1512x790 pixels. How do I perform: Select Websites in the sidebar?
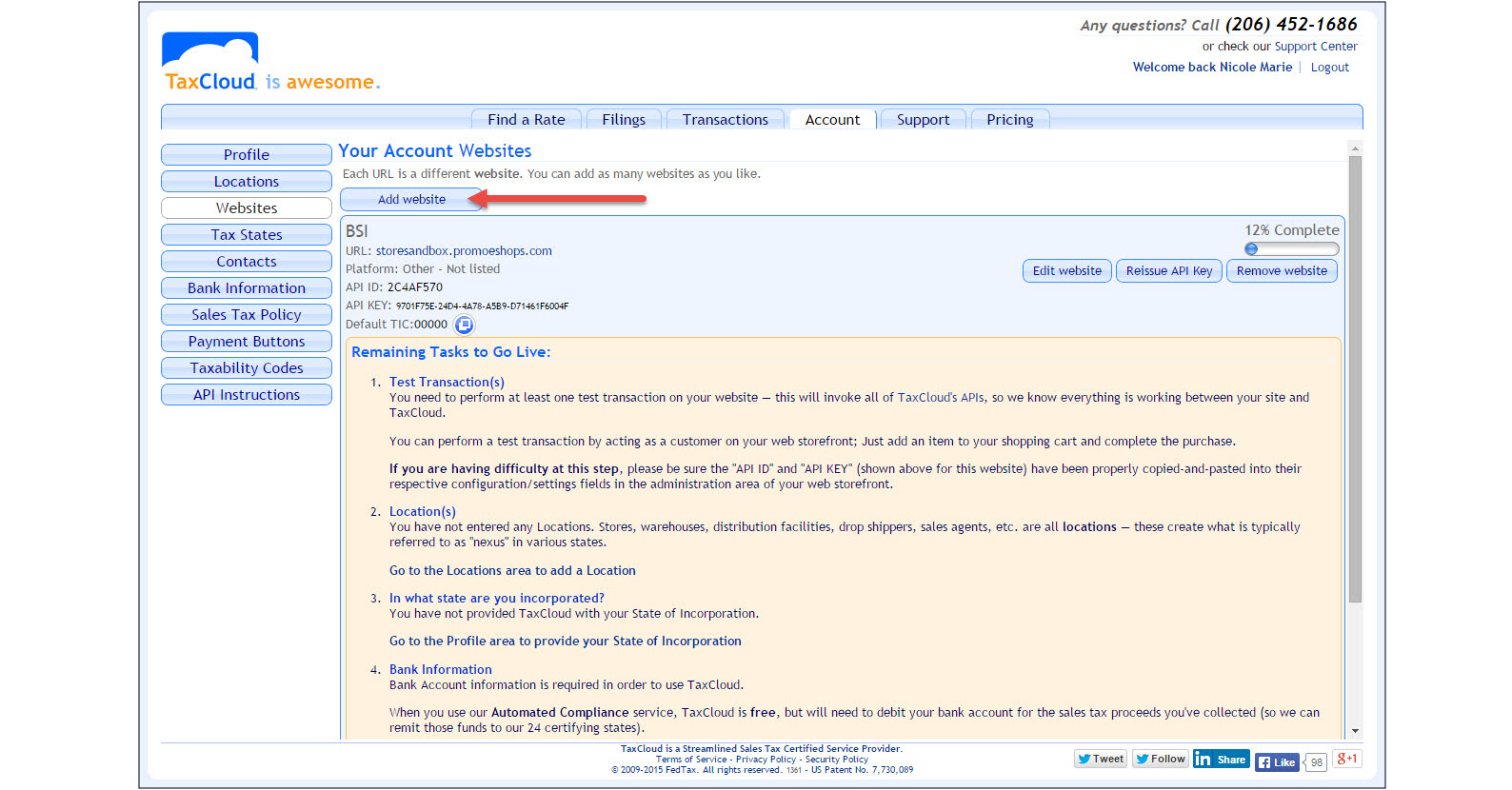247,207
